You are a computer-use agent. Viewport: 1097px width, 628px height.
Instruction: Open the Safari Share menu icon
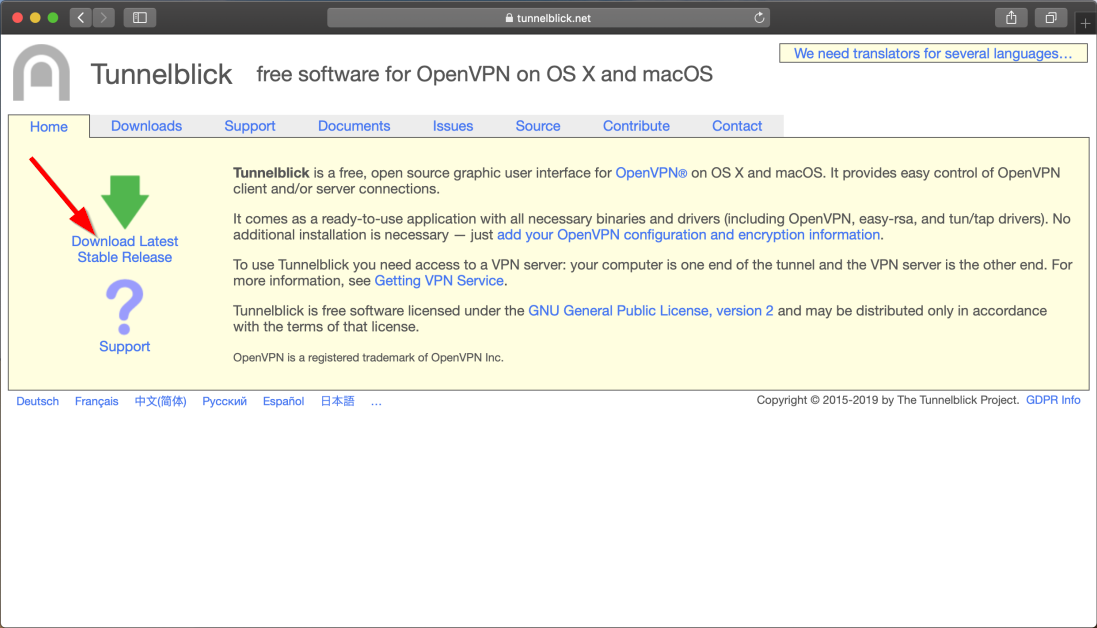(x=1011, y=17)
